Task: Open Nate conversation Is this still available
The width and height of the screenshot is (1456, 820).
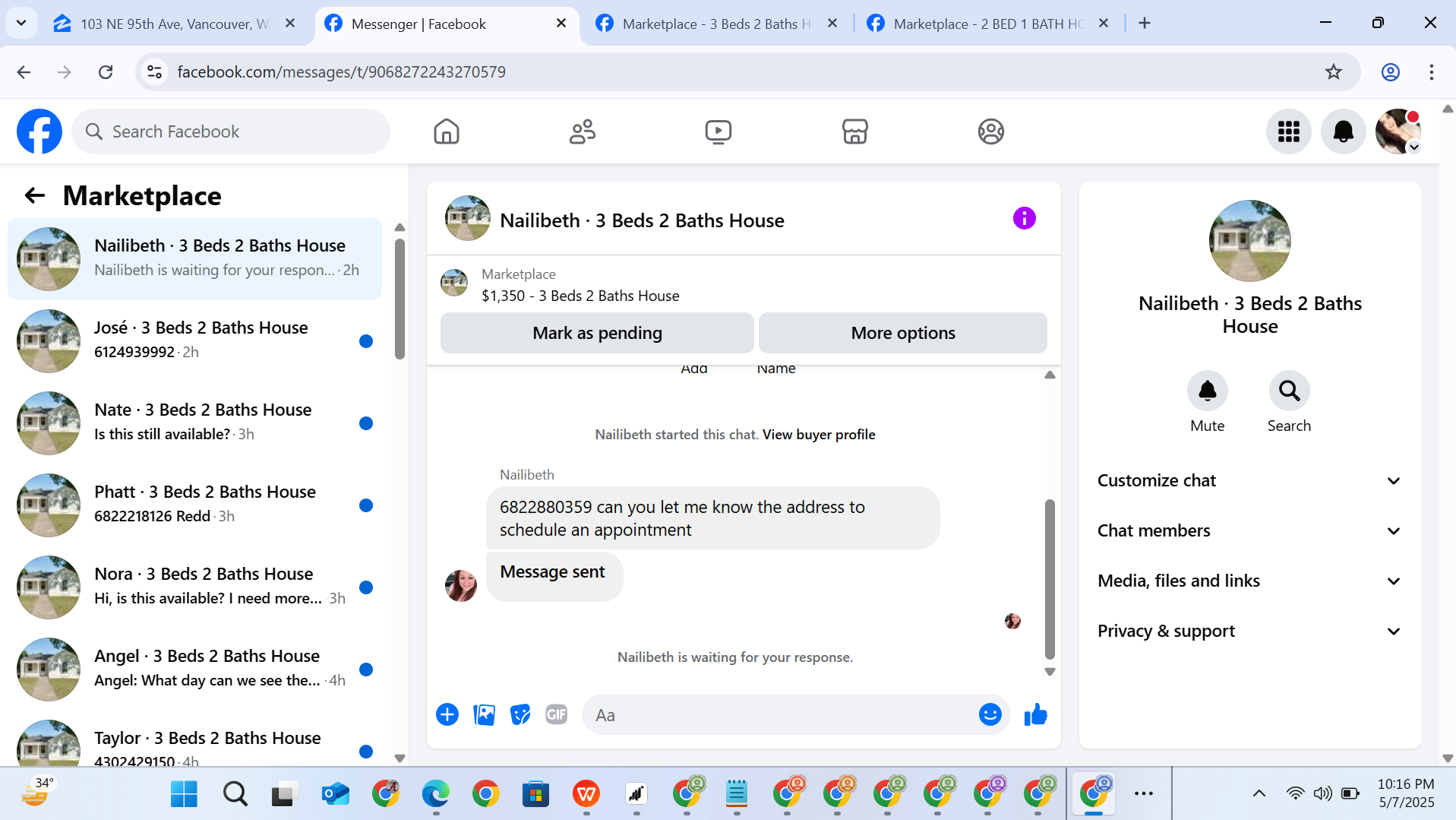Action: [195, 422]
